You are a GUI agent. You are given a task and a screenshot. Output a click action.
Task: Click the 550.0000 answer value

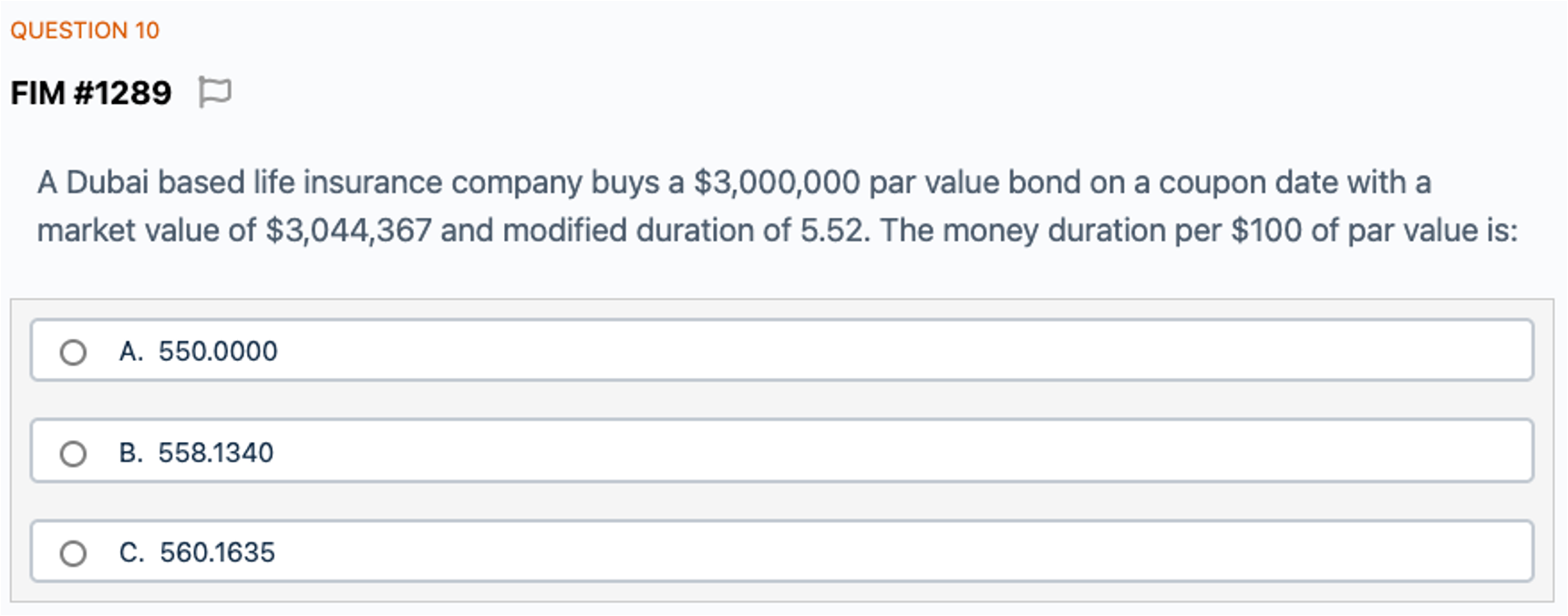click(218, 352)
